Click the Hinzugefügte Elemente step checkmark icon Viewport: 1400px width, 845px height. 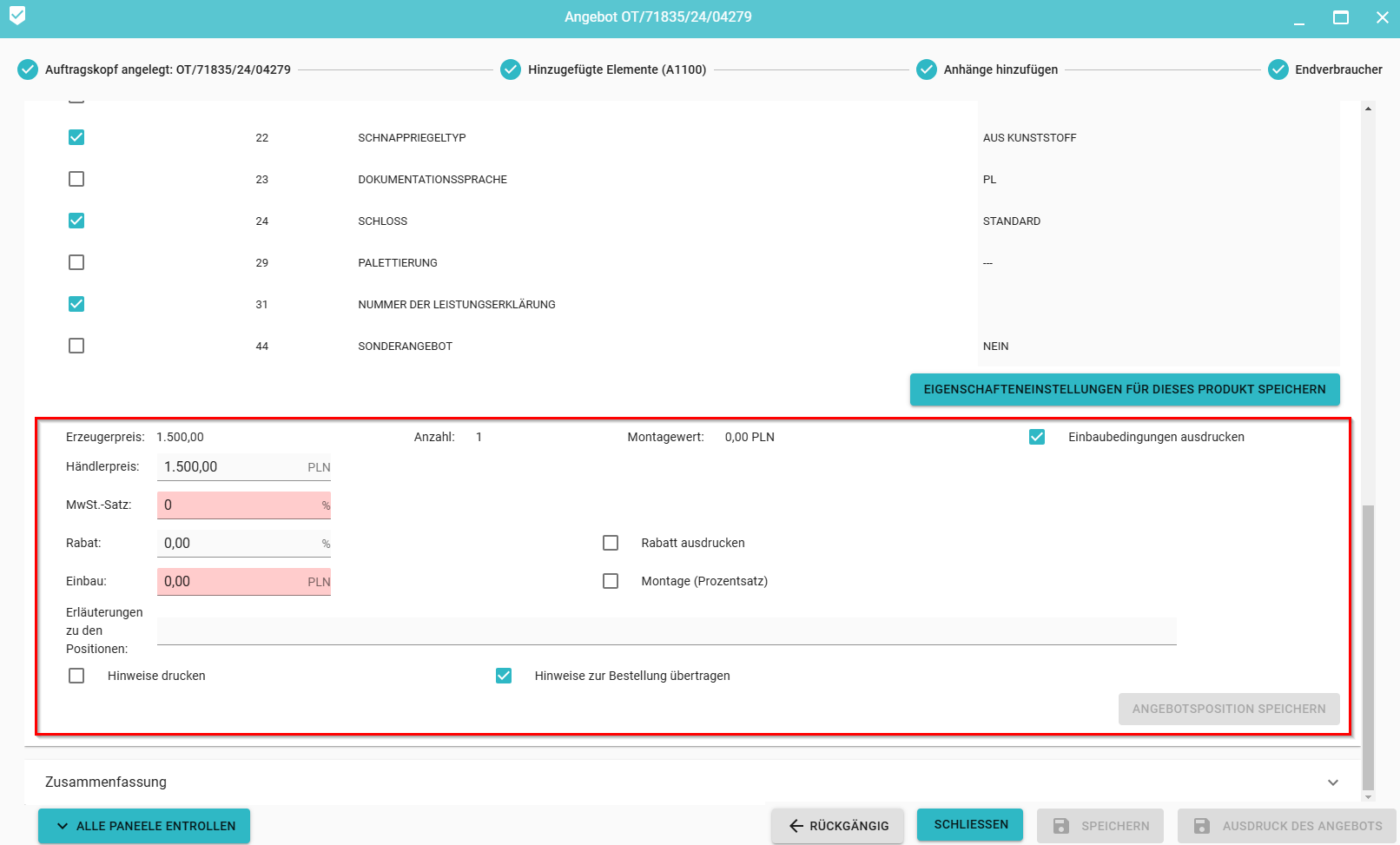tap(511, 69)
